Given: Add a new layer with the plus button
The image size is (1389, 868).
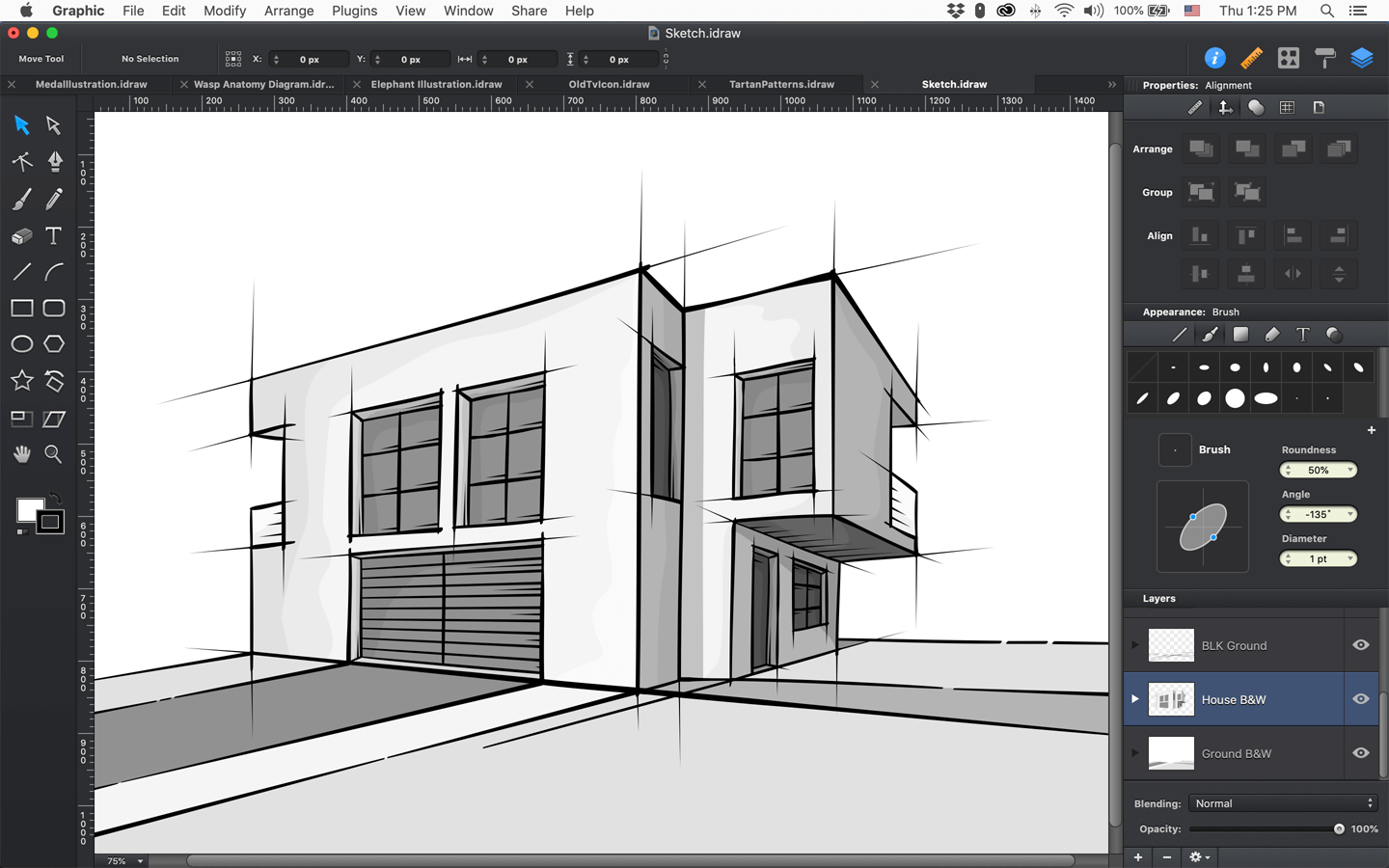Looking at the screenshot, I should (1137, 856).
